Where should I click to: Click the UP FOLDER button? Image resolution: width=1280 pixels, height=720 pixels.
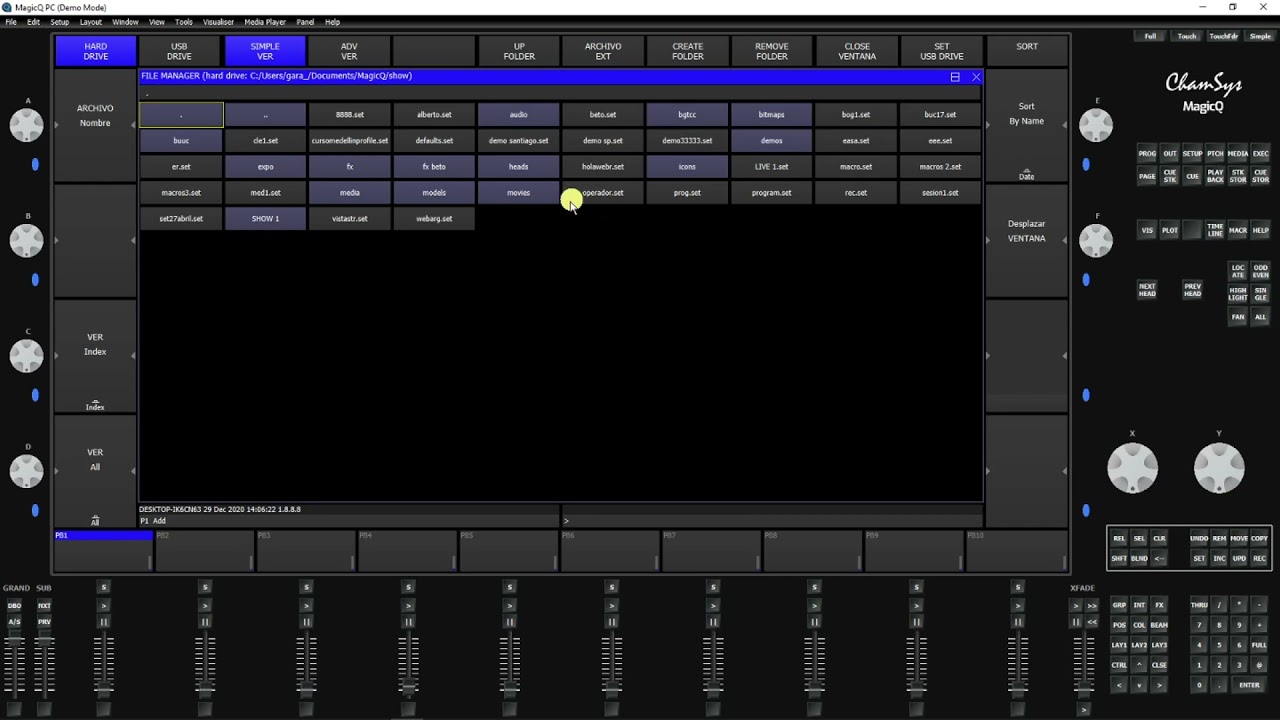(519, 51)
